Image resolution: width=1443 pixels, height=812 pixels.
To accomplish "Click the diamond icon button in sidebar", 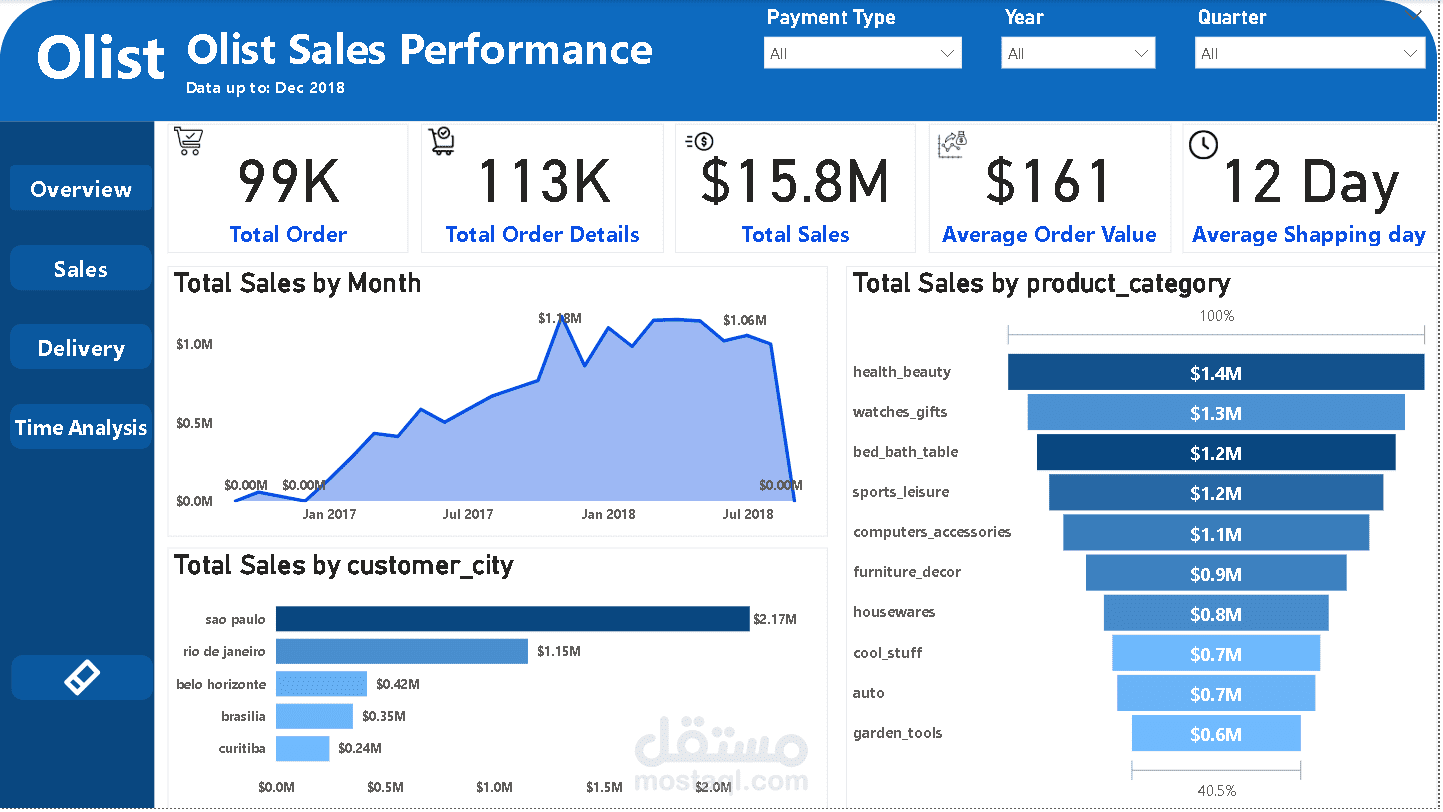I will coord(82,677).
